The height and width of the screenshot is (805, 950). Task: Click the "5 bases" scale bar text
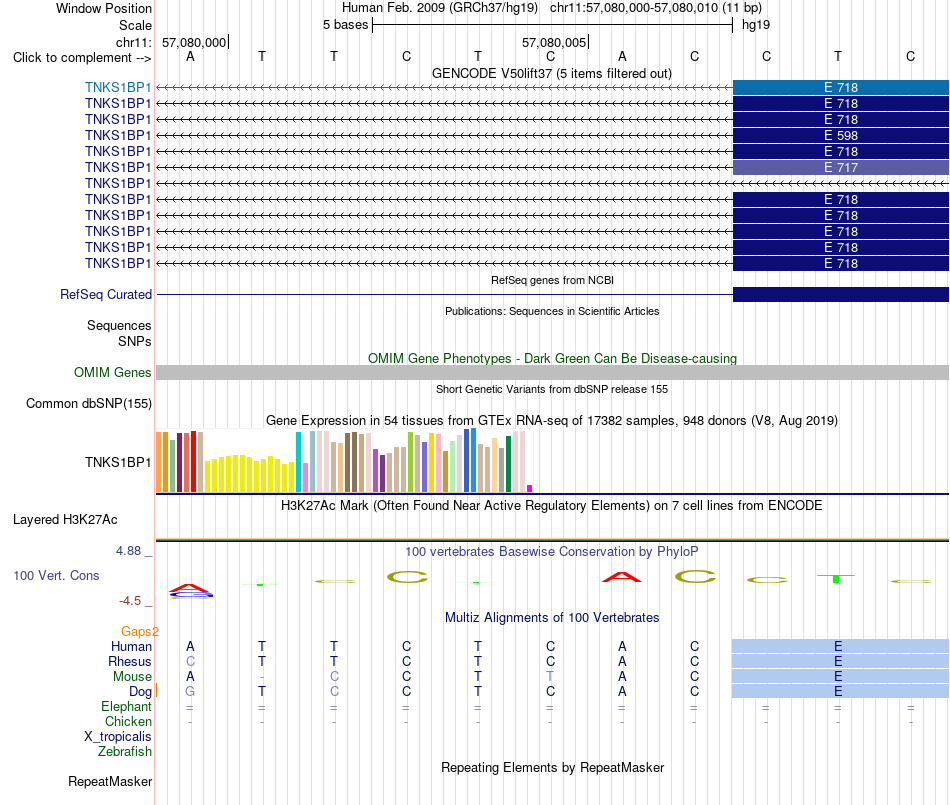tap(345, 25)
